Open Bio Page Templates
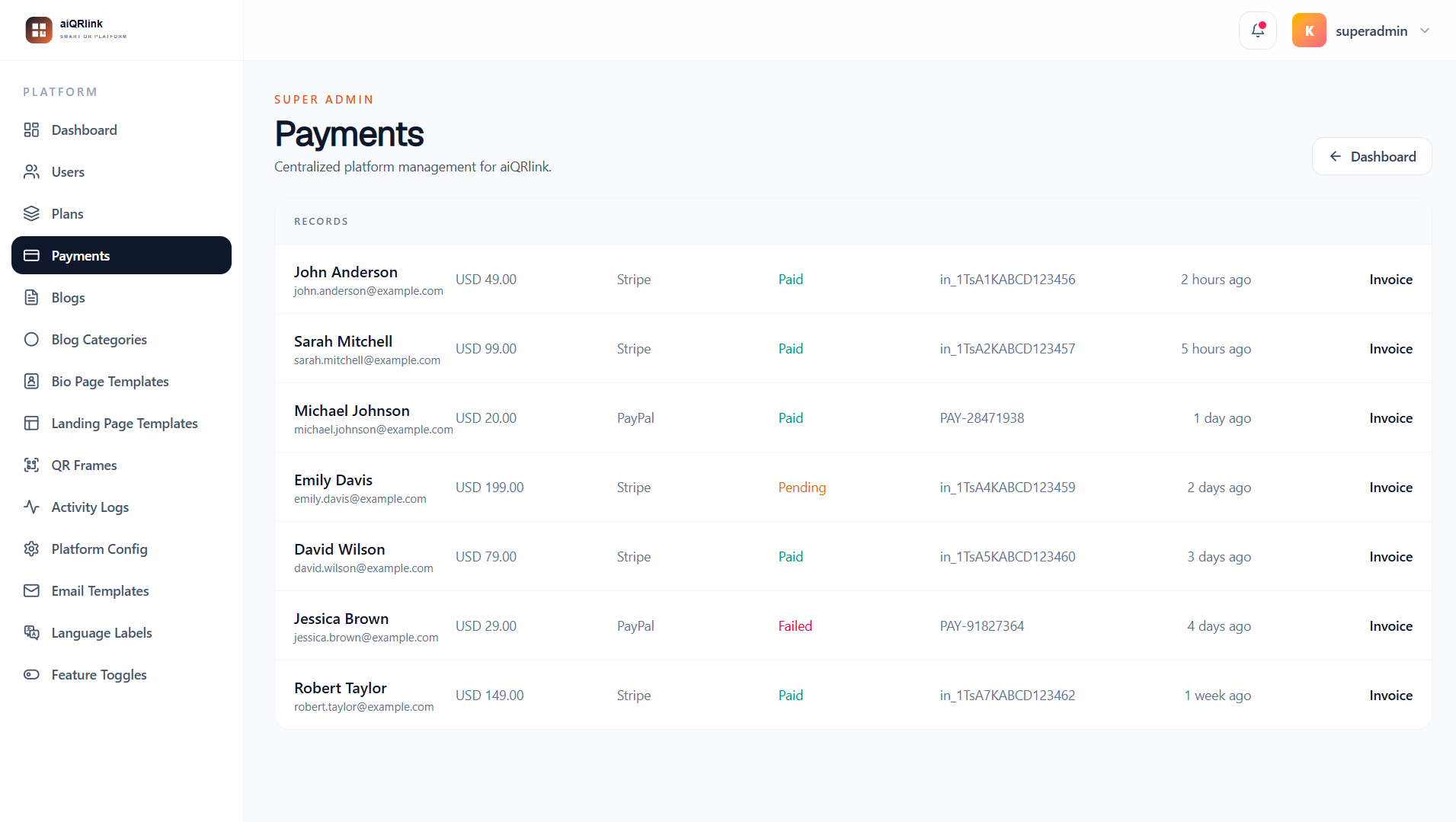 (x=121, y=381)
